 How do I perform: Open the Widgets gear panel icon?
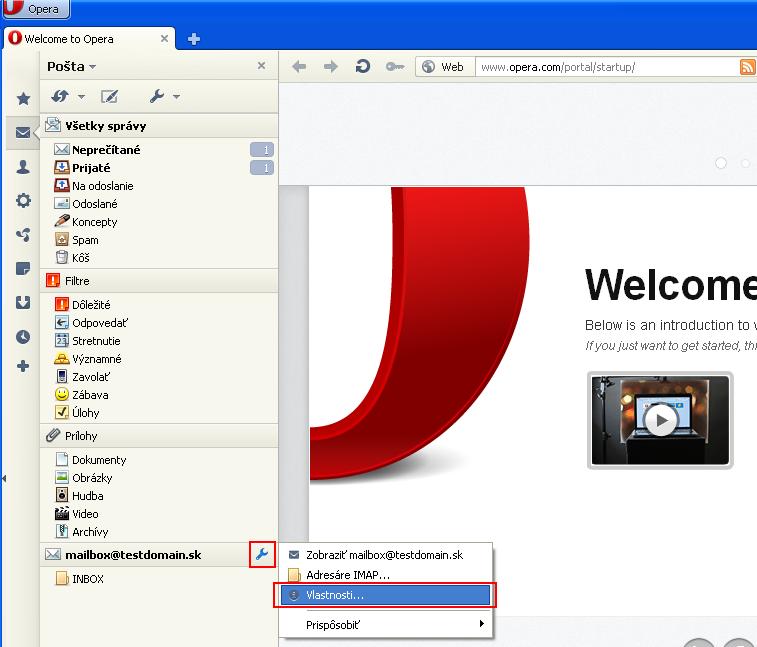[23, 200]
